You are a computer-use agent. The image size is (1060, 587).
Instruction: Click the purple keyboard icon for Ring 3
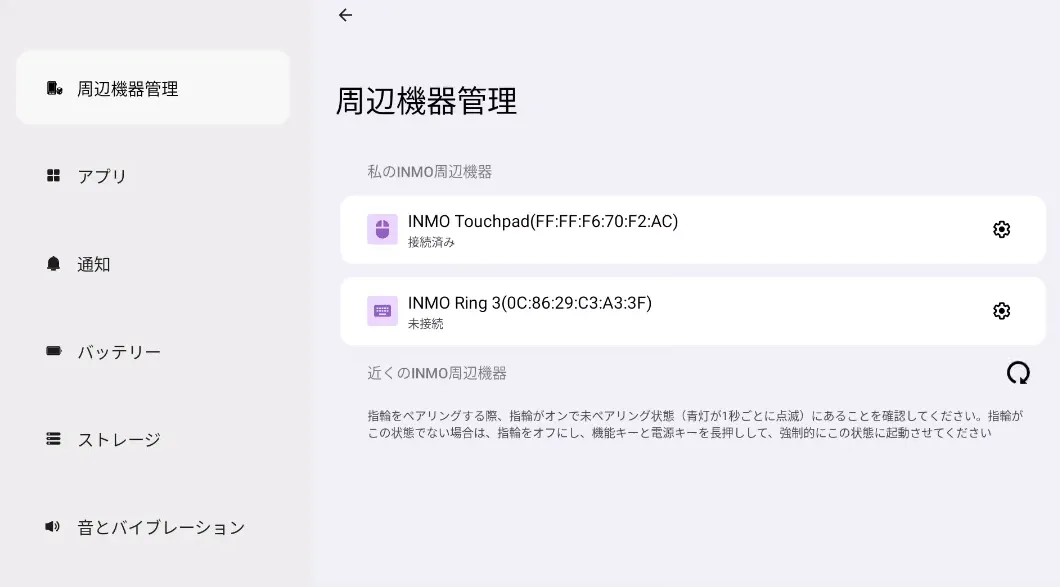(382, 311)
